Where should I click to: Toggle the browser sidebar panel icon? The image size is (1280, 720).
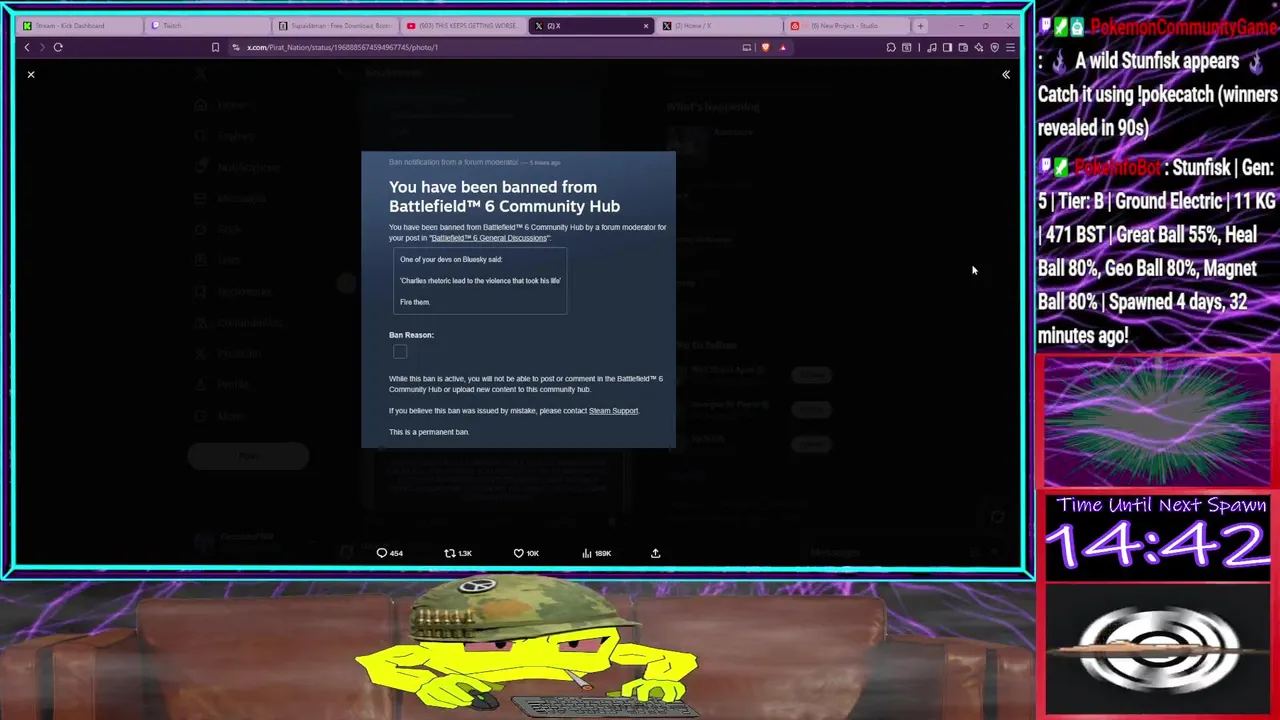pos(947,47)
